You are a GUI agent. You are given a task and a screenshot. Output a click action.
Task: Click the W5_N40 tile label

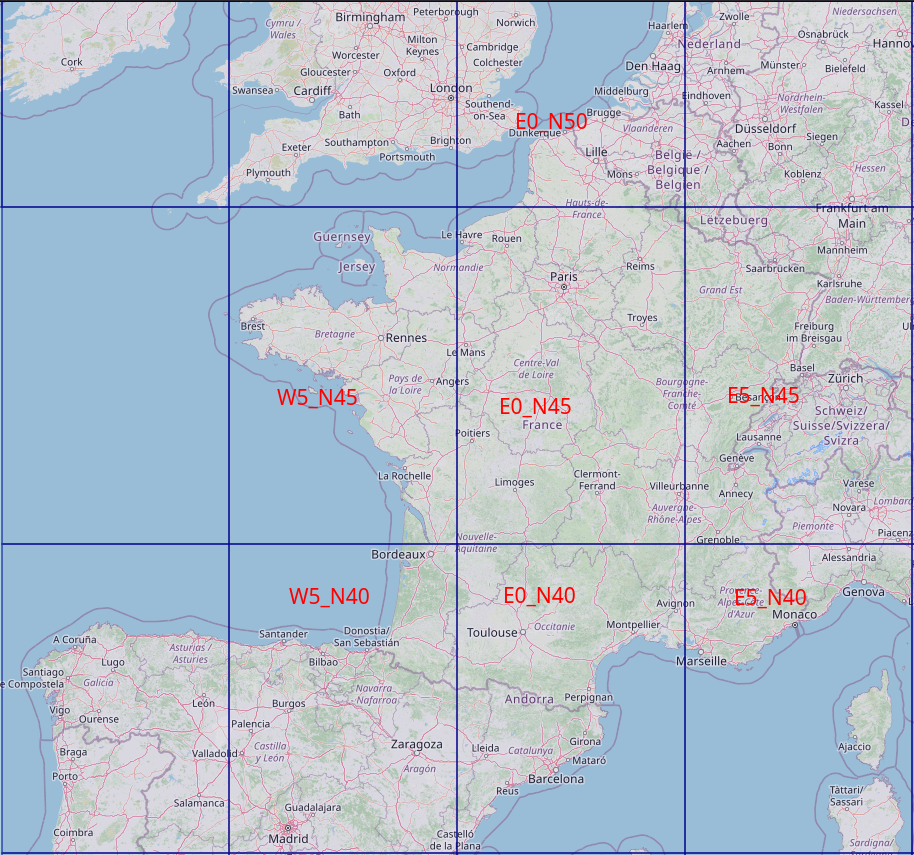coord(329,596)
